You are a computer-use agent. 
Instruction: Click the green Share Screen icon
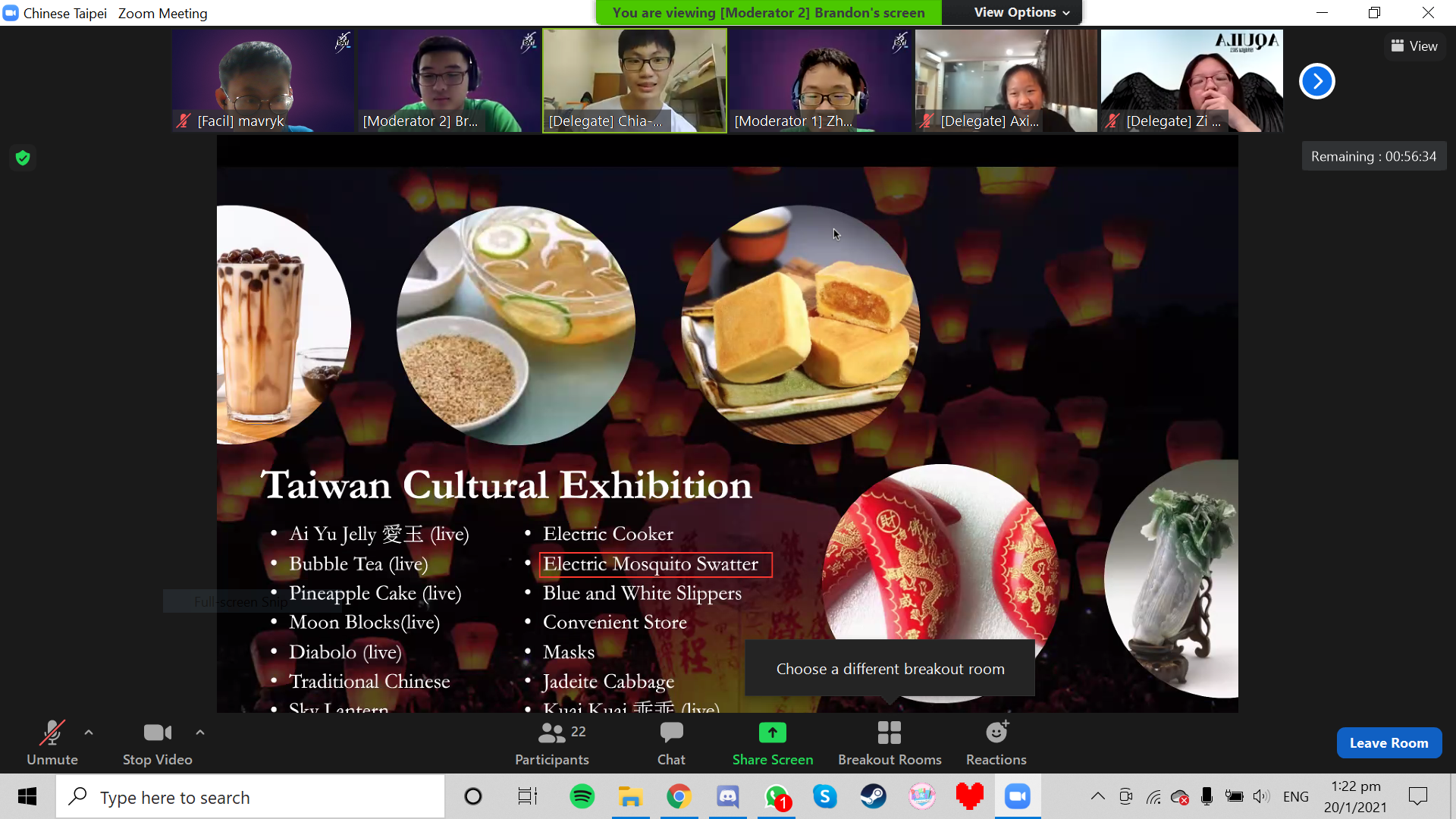[x=772, y=733]
